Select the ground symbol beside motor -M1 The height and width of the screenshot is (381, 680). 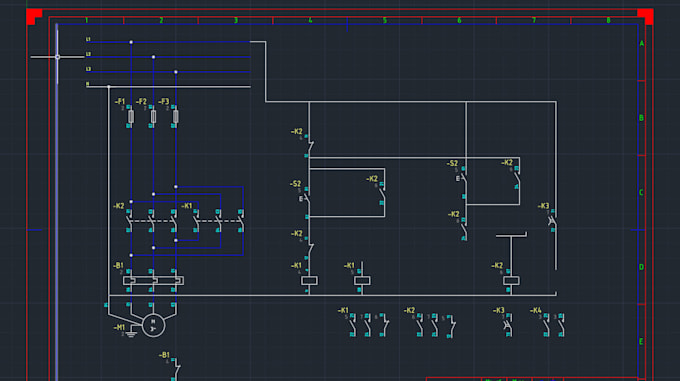(x=131, y=334)
